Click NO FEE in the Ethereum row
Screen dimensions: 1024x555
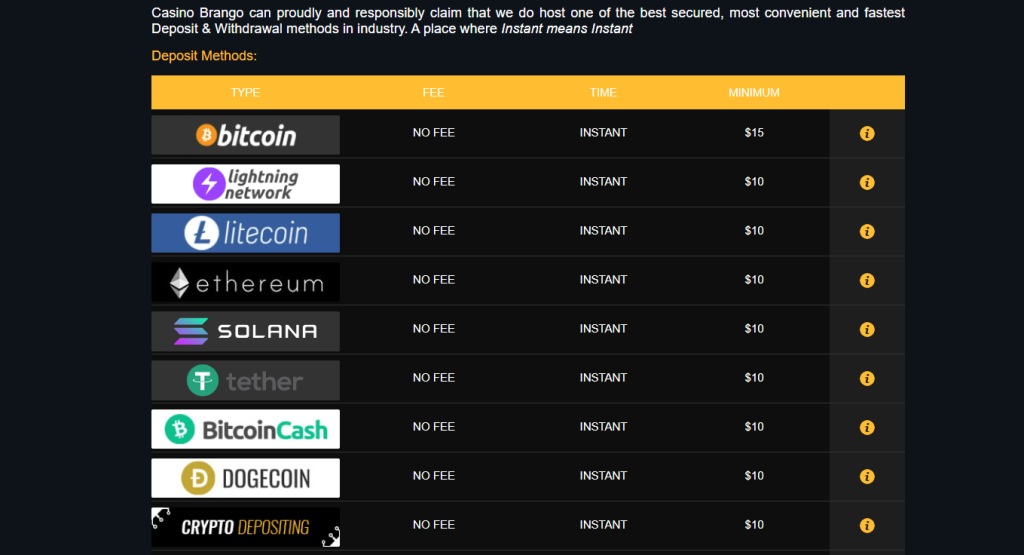(434, 279)
